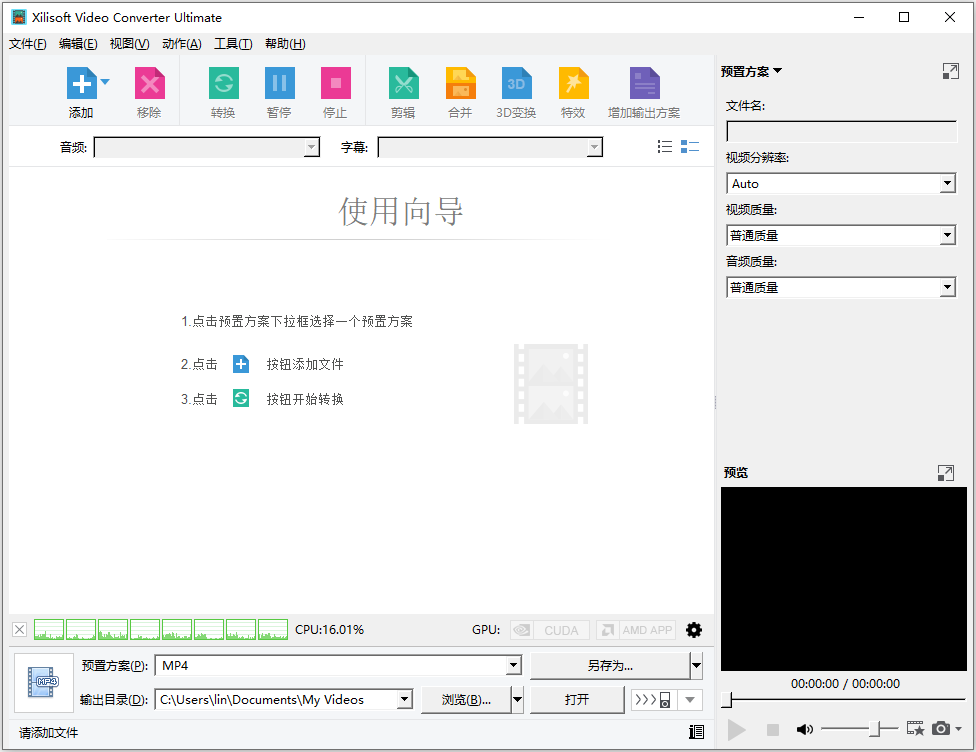Viewport: 976px width, 752px height.
Task: Open the 文件(F) menu
Action: tap(27, 44)
